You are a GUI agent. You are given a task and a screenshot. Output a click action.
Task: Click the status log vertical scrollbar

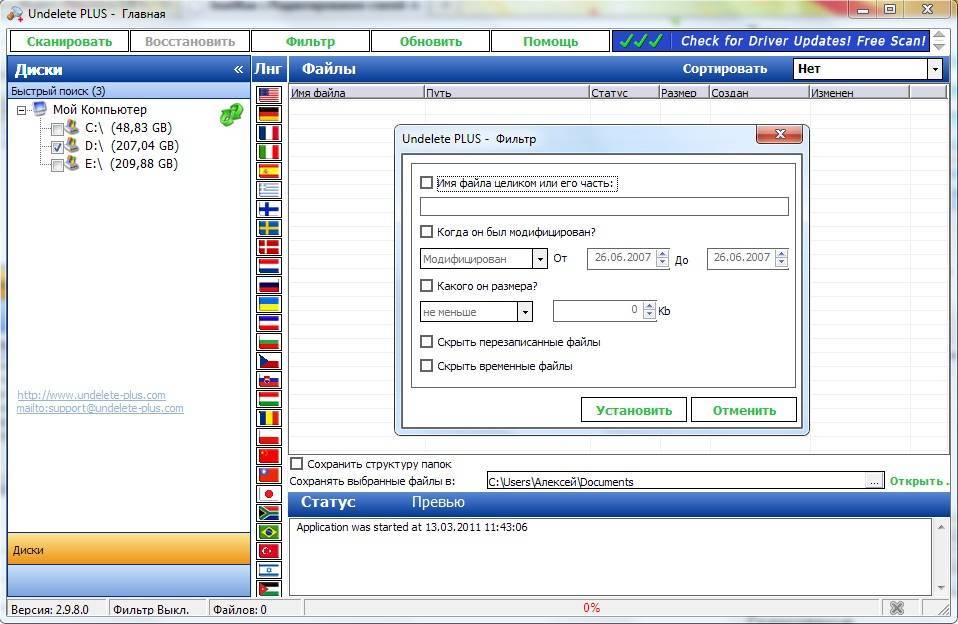tap(940, 557)
